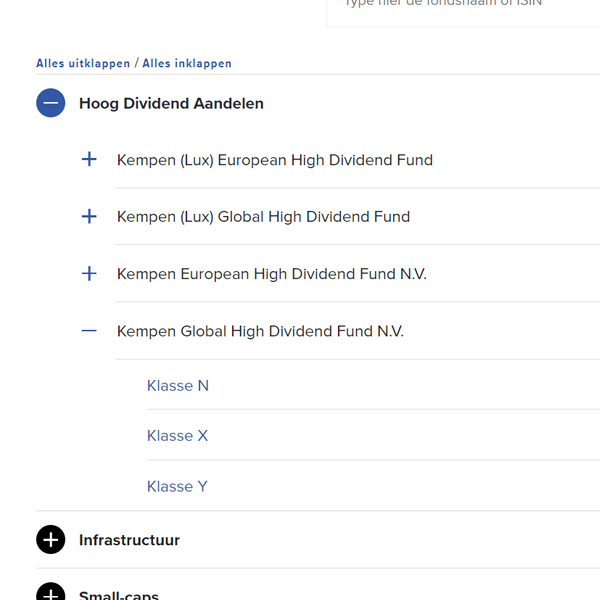Expand the Small-caps category
Screen dimensions: 600x600
51,591
